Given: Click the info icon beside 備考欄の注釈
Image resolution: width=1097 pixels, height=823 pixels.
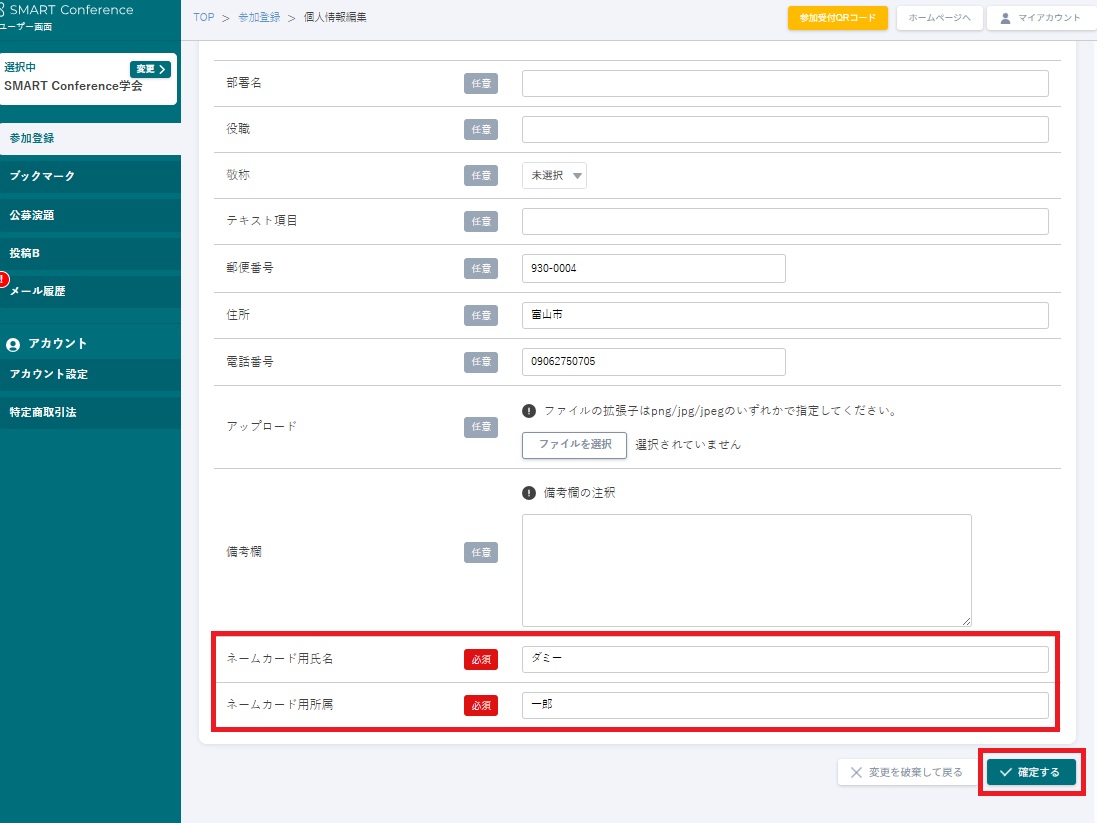Looking at the screenshot, I should 529,492.
